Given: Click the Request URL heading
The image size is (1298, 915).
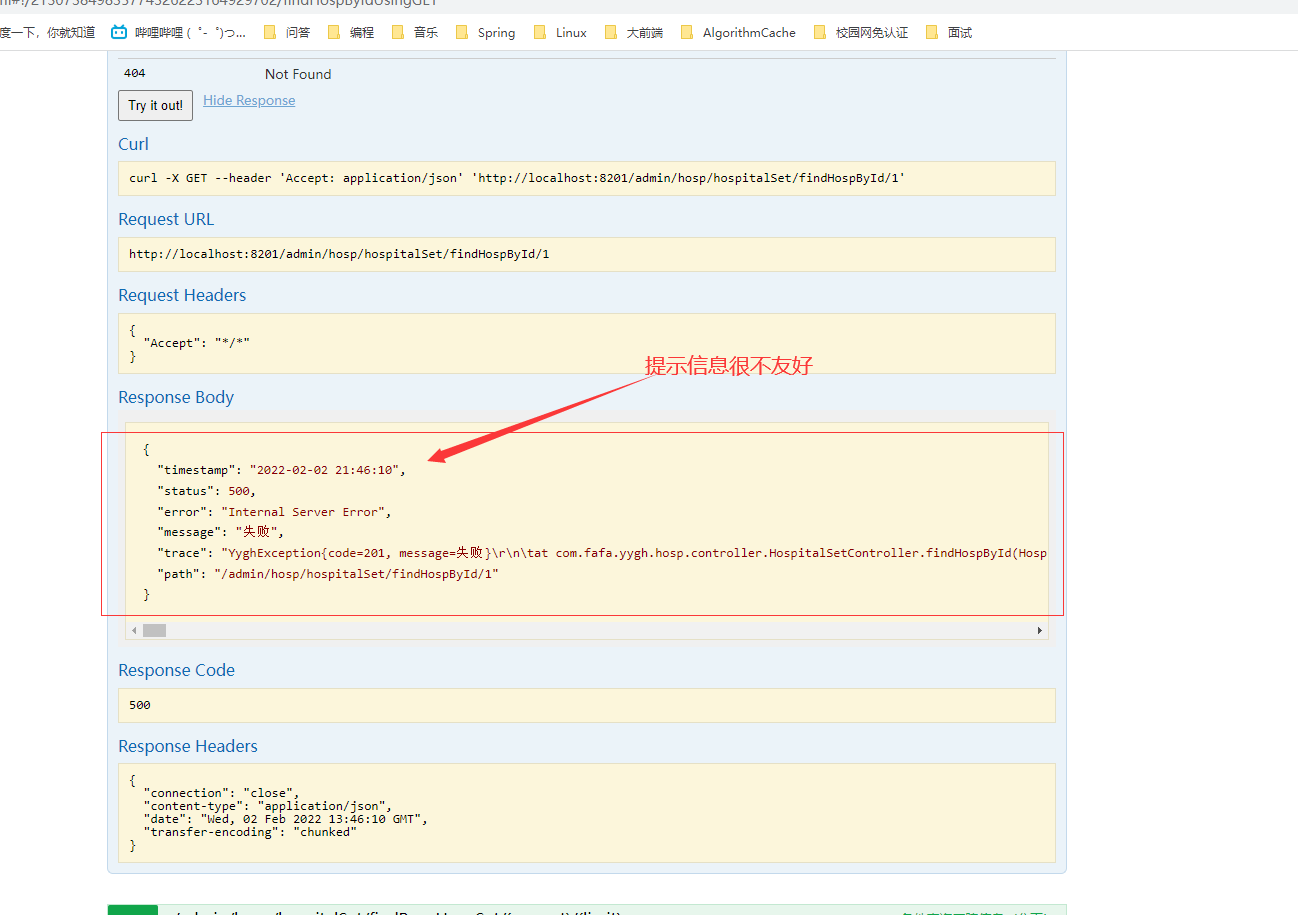Looking at the screenshot, I should coord(166,219).
